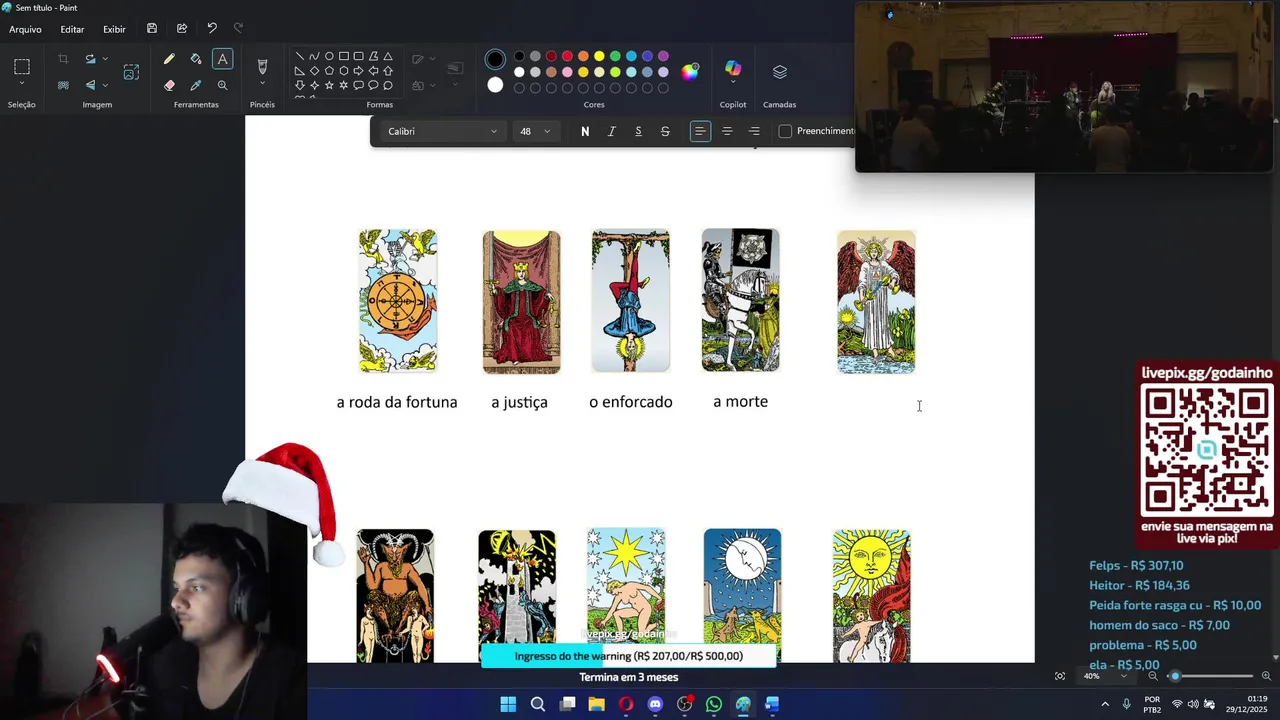Click the Save icon in title bar
Screen dimensions: 1280x720
pyautogui.click(x=152, y=29)
